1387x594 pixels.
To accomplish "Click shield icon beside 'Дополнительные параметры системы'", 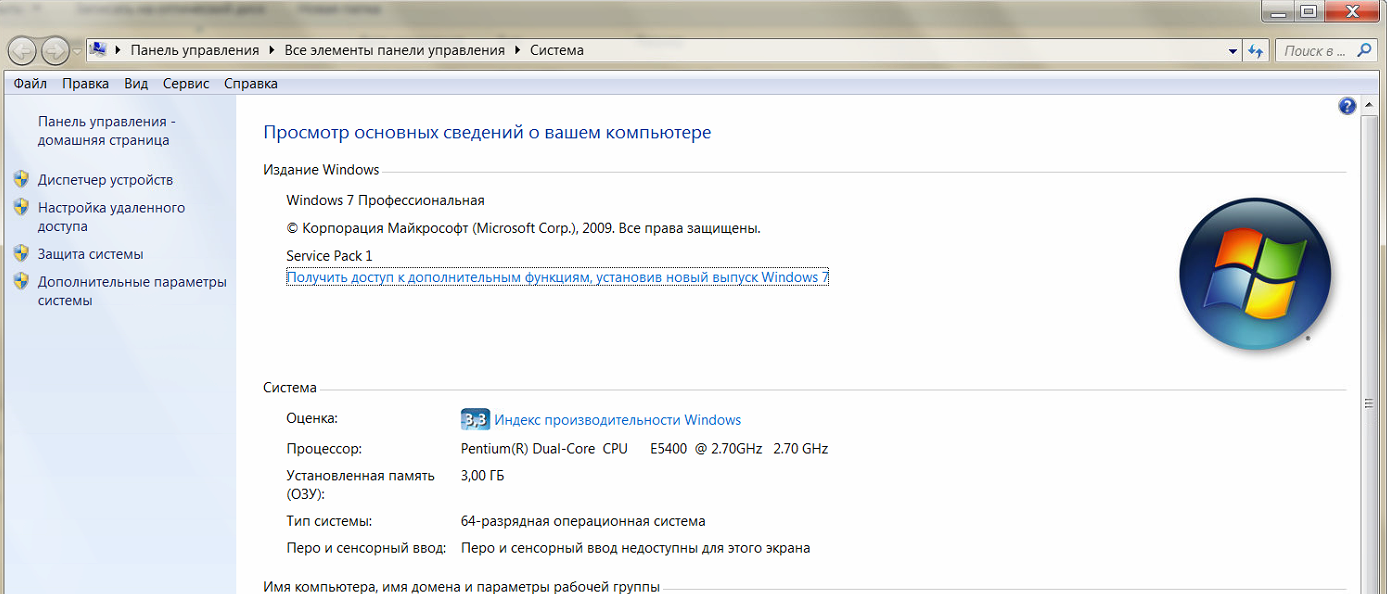I will coord(21,281).
